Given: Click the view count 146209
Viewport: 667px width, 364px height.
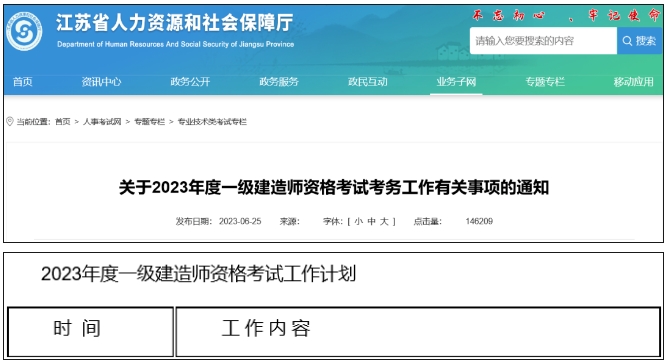Looking at the screenshot, I should (x=479, y=221).
